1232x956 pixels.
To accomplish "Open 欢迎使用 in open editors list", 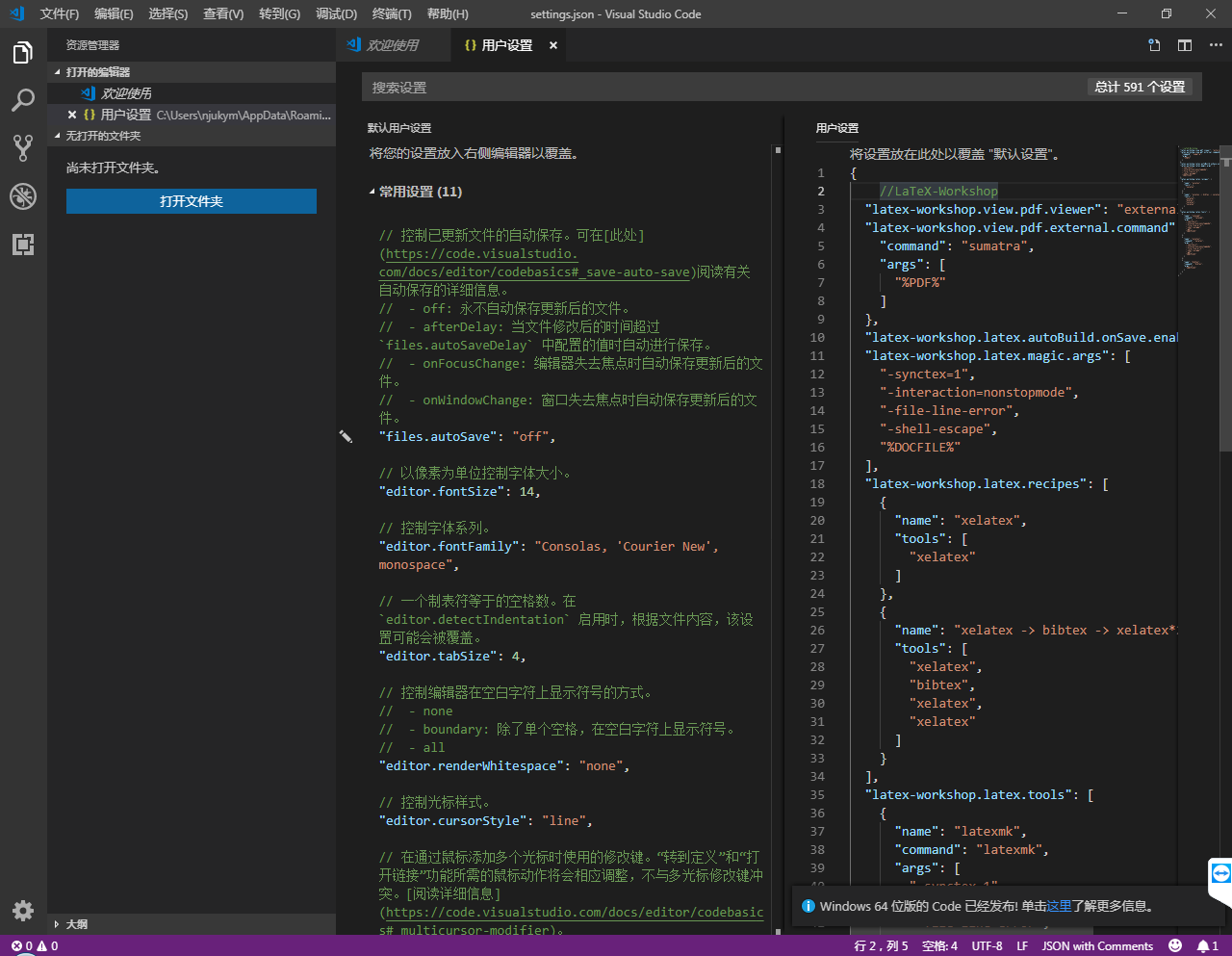I will [x=192, y=93].
